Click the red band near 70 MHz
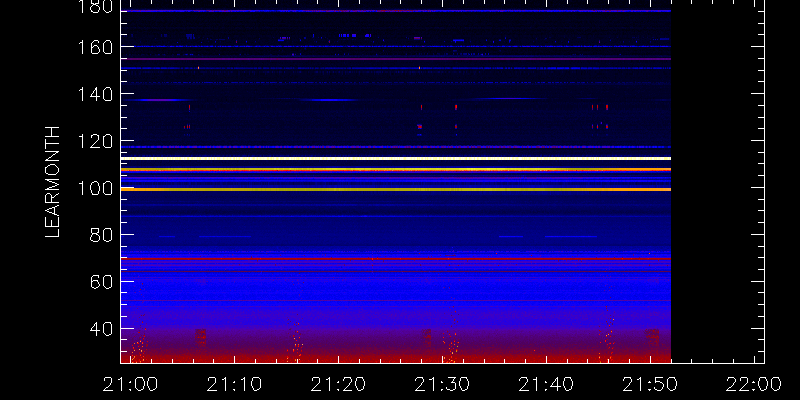This screenshot has height=400, width=800. coord(395,259)
